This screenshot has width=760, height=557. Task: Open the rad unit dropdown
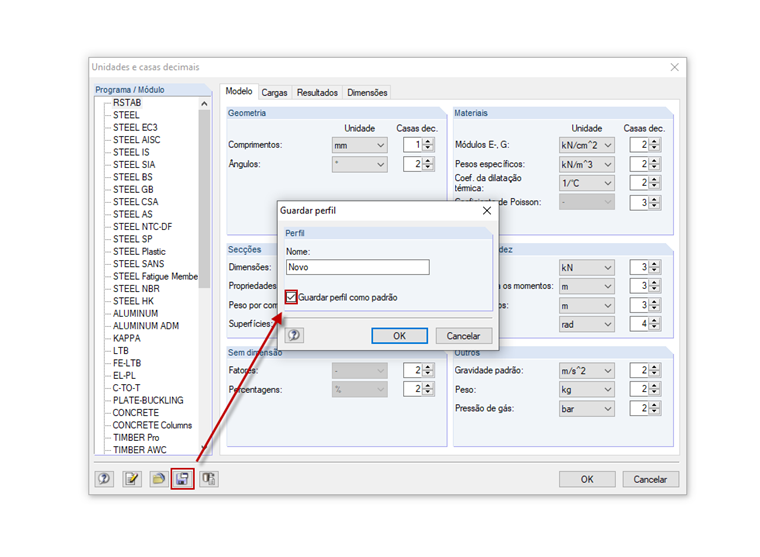(586, 324)
